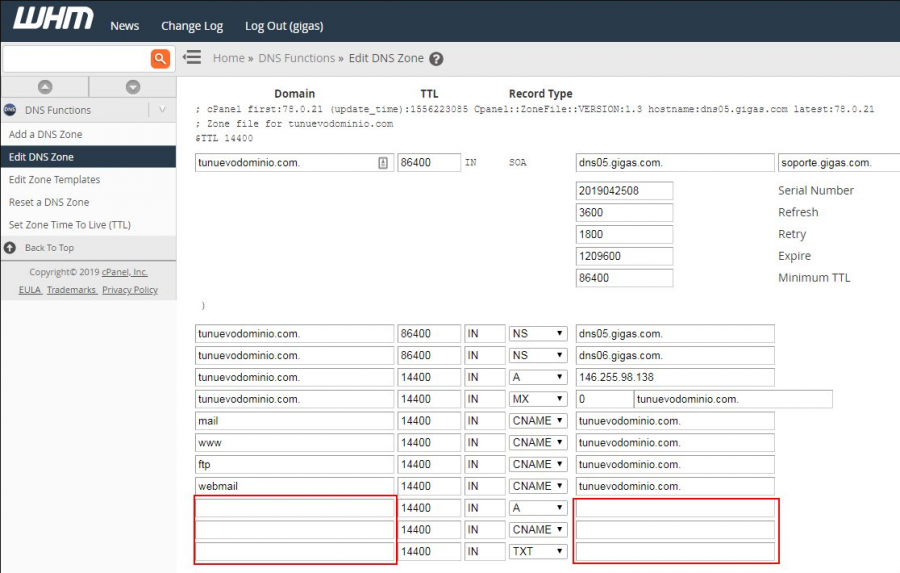900x573 pixels.
Task: Open the Privacy Policy link
Action: 130,290
